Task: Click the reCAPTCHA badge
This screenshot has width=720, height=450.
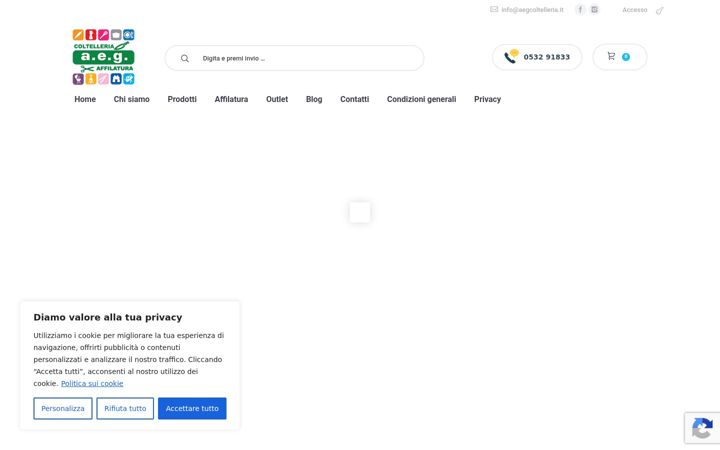Action: (702, 428)
